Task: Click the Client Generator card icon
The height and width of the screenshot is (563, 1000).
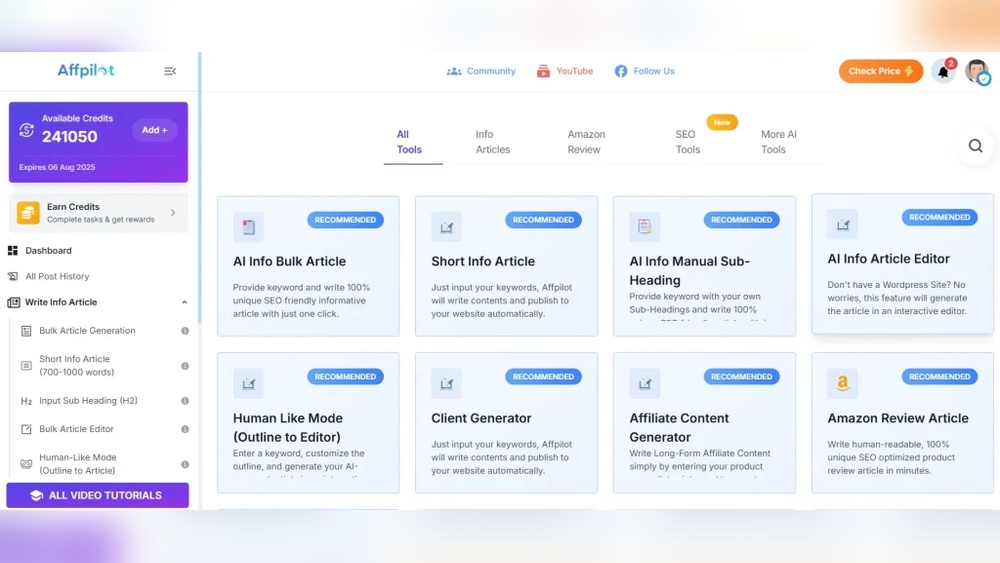Action: click(x=446, y=383)
